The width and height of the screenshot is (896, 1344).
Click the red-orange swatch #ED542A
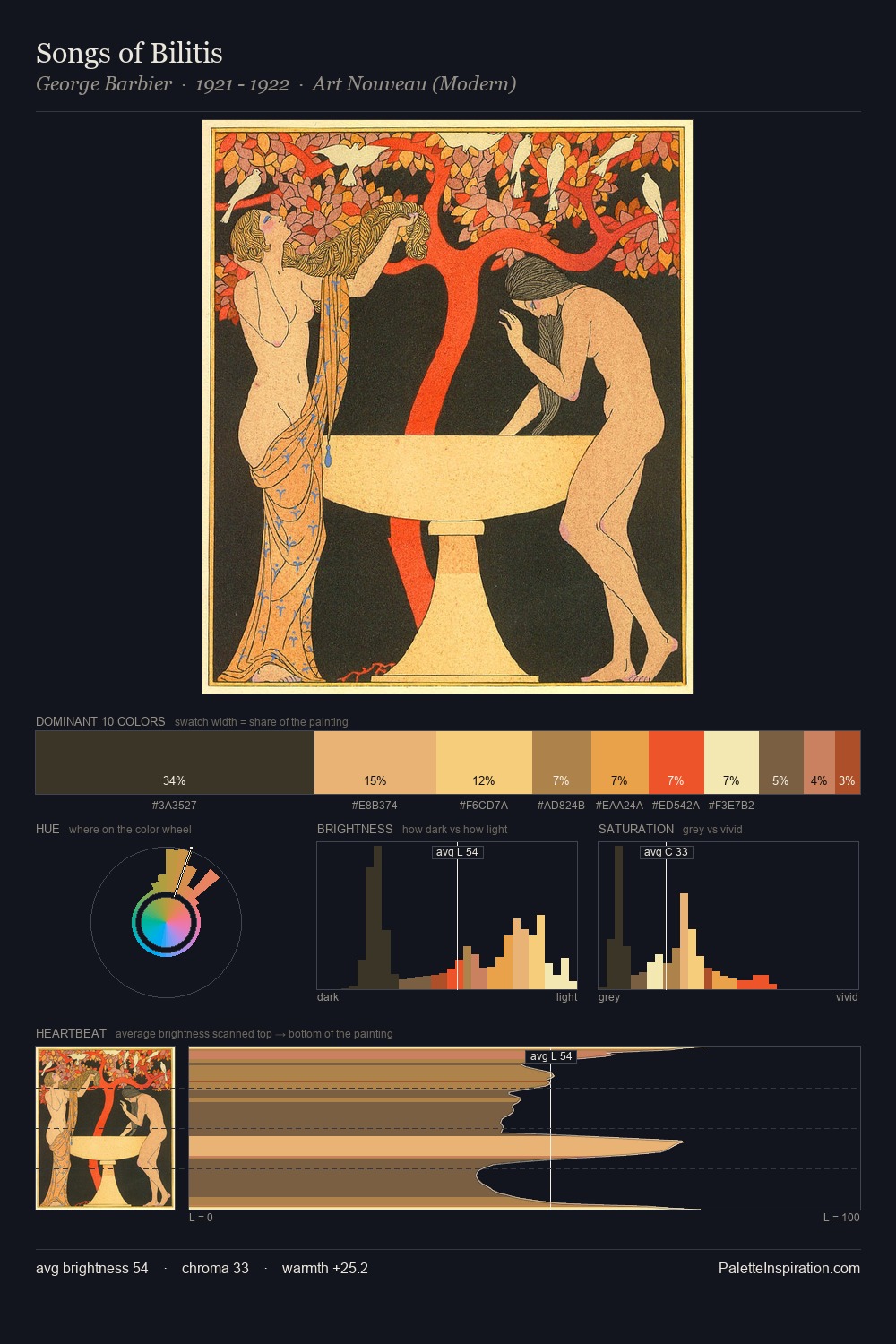pos(676,762)
